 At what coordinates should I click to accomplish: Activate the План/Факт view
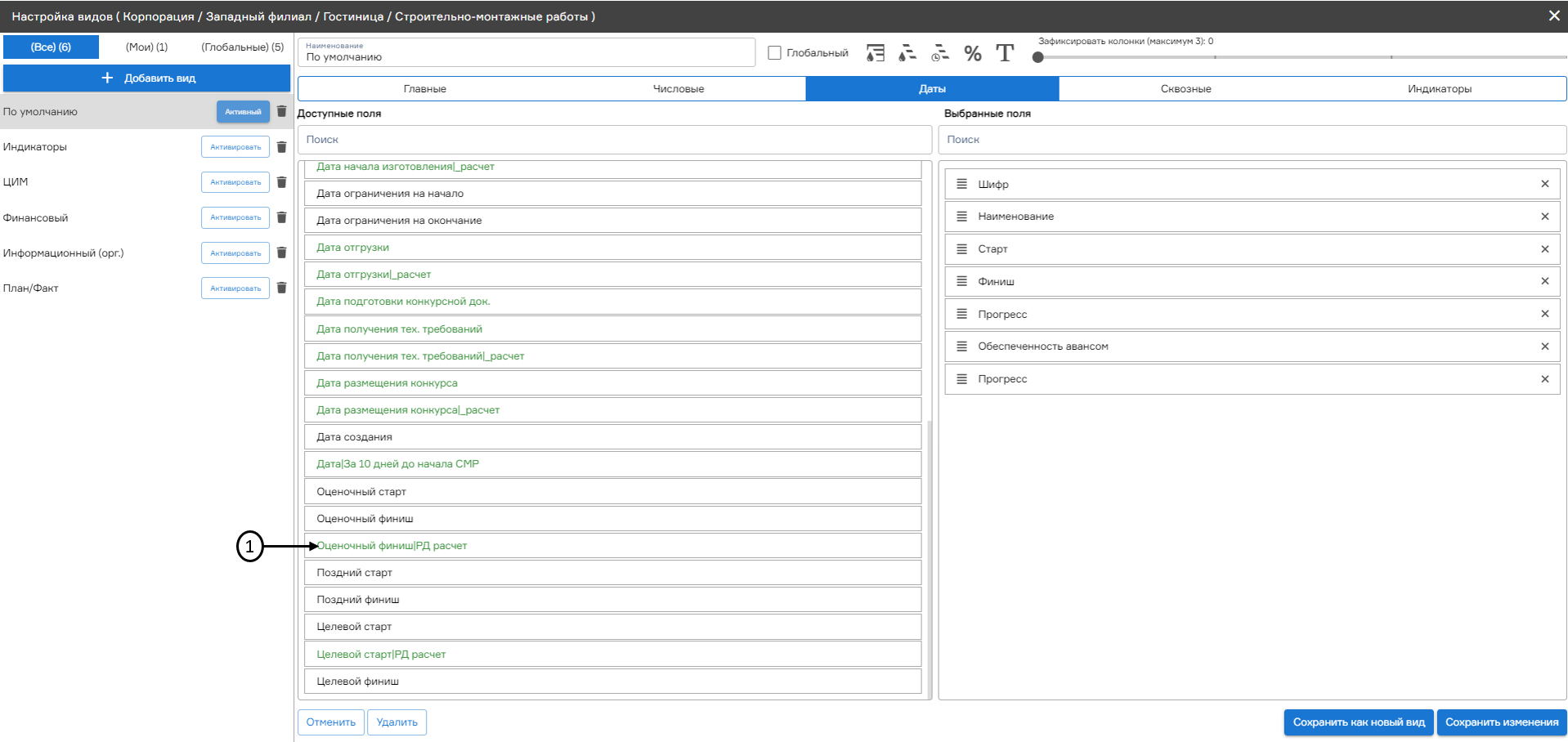pos(235,288)
